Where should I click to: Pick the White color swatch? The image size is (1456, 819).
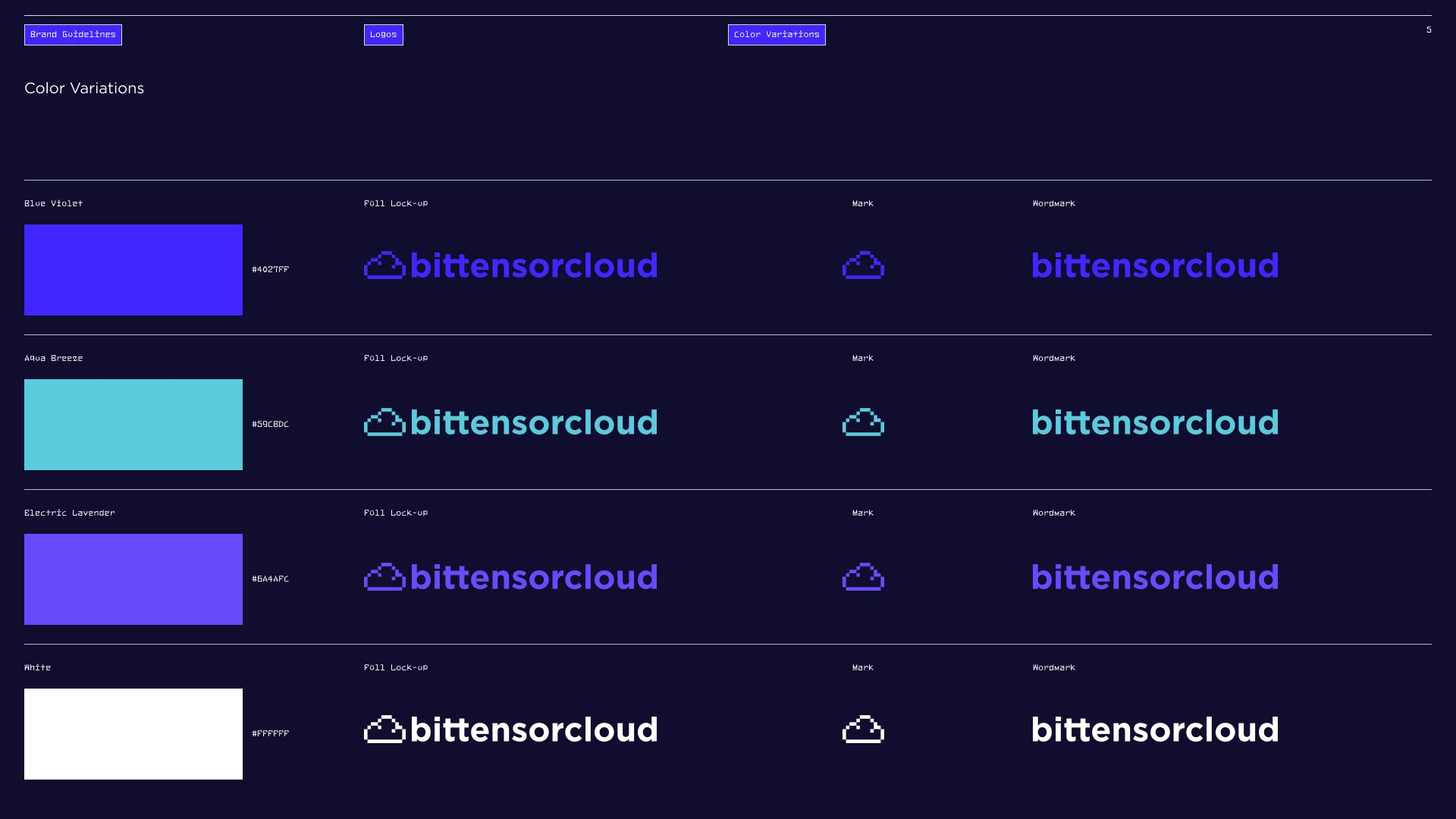(x=133, y=734)
